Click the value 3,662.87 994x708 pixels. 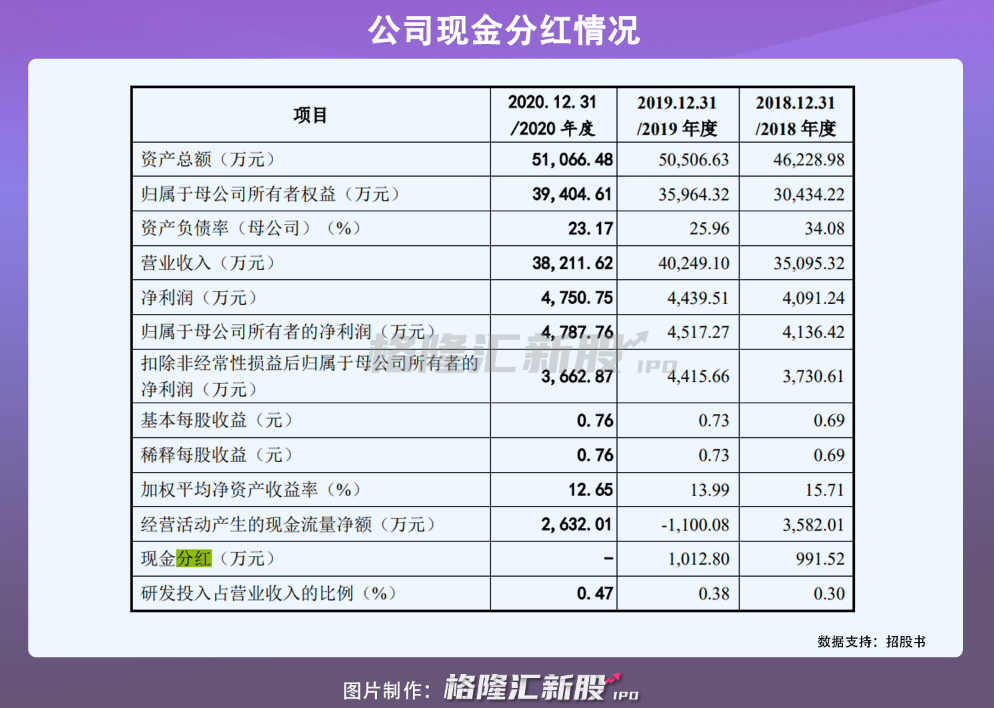(x=577, y=377)
